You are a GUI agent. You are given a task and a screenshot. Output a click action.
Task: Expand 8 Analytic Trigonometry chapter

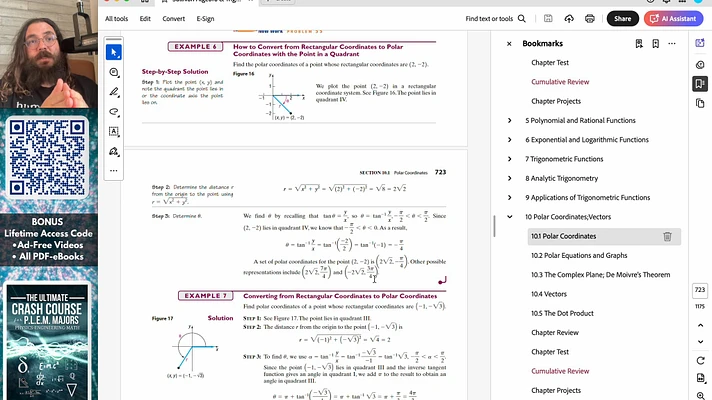tap(509, 178)
